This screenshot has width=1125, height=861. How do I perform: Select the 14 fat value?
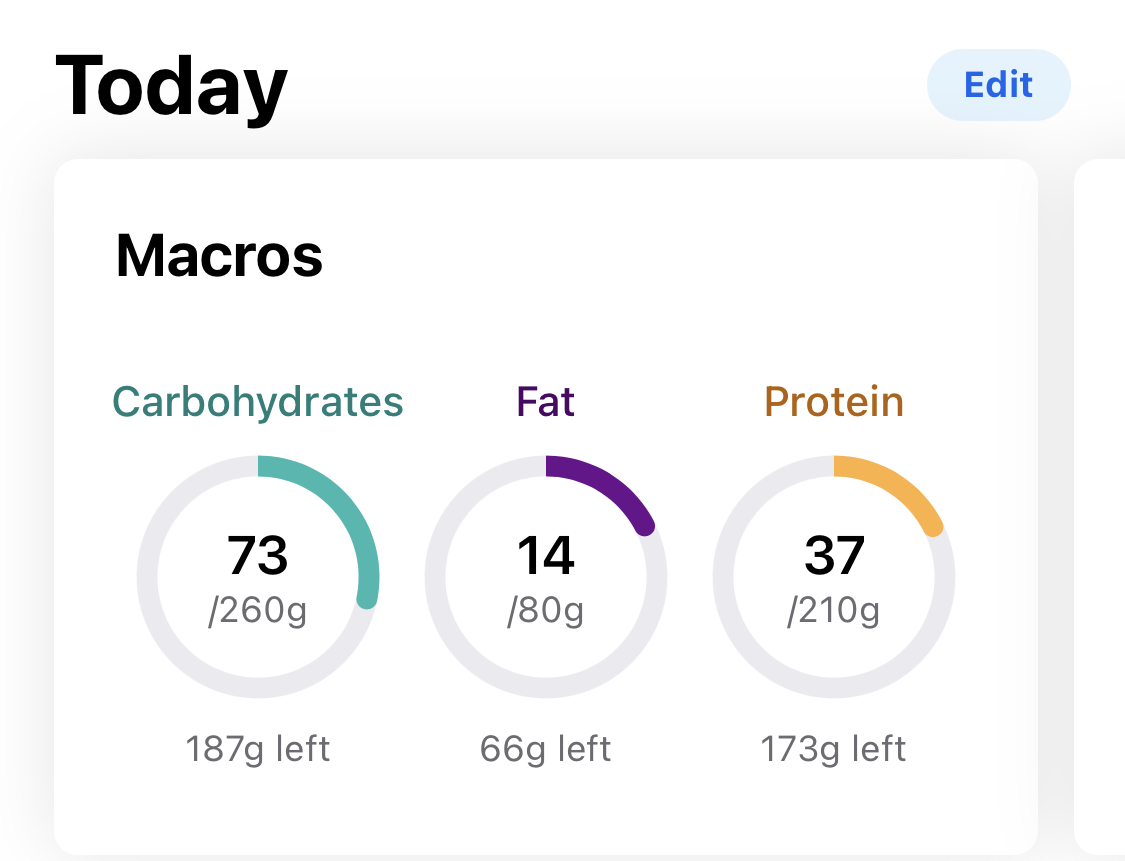[x=546, y=558]
